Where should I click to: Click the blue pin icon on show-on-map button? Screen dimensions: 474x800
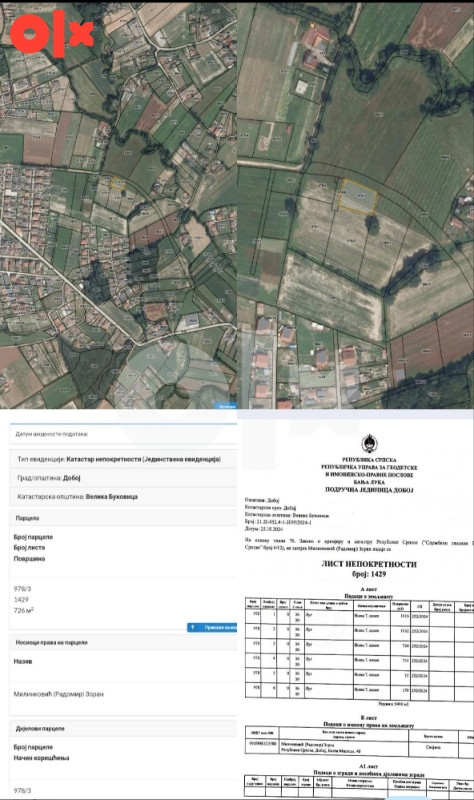coord(192,628)
